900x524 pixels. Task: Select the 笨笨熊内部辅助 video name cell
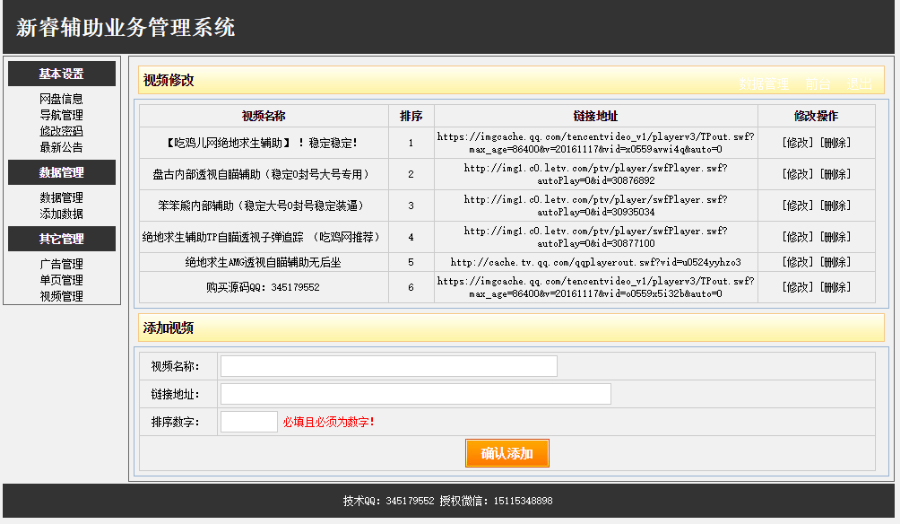(x=263, y=205)
